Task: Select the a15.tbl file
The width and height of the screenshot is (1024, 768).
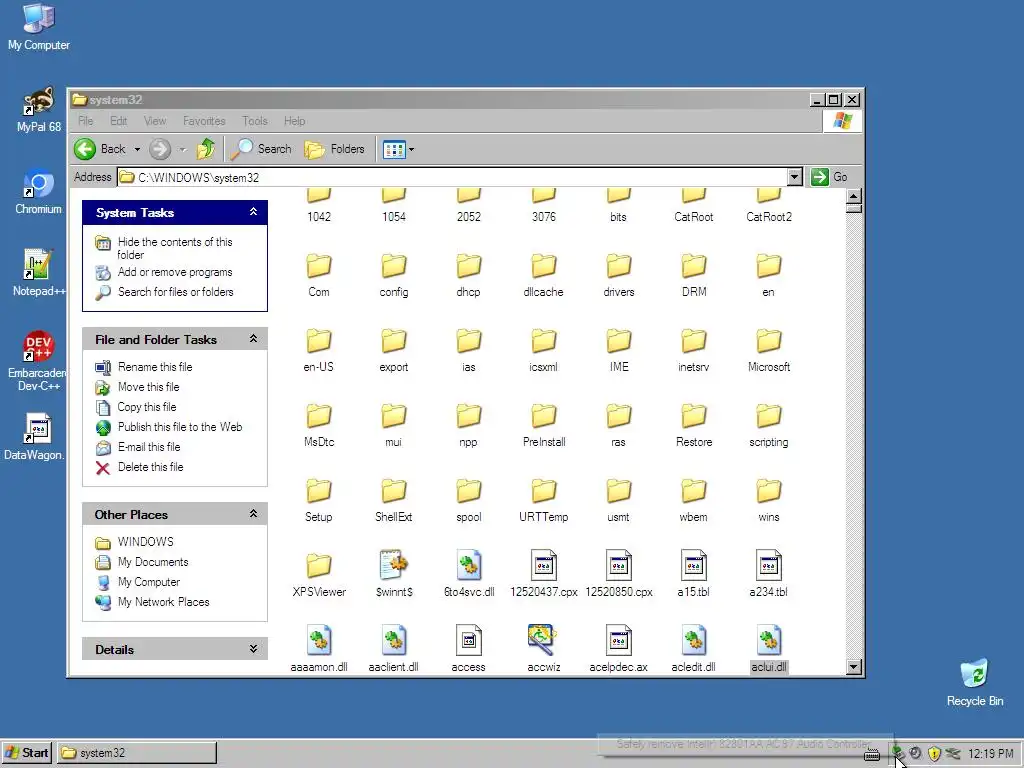Action: (x=694, y=575)
